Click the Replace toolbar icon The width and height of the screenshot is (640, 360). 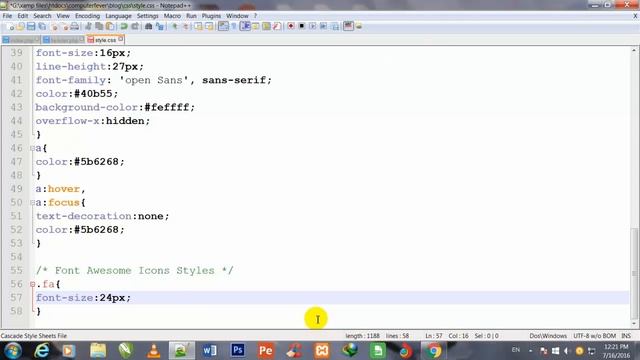[160, 27]
